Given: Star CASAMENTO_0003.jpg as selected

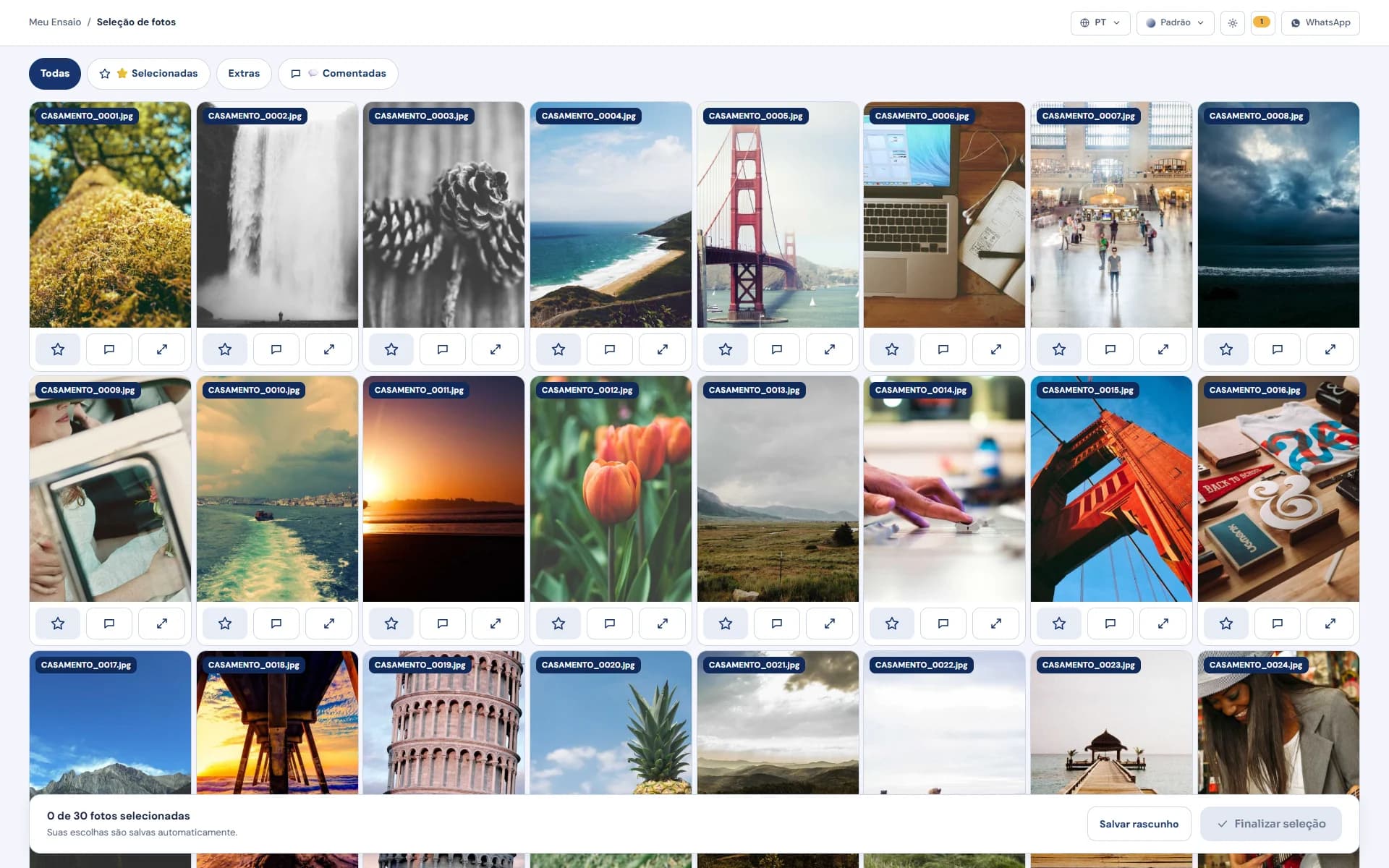Looking at the screenshot, I should point(391,349).
